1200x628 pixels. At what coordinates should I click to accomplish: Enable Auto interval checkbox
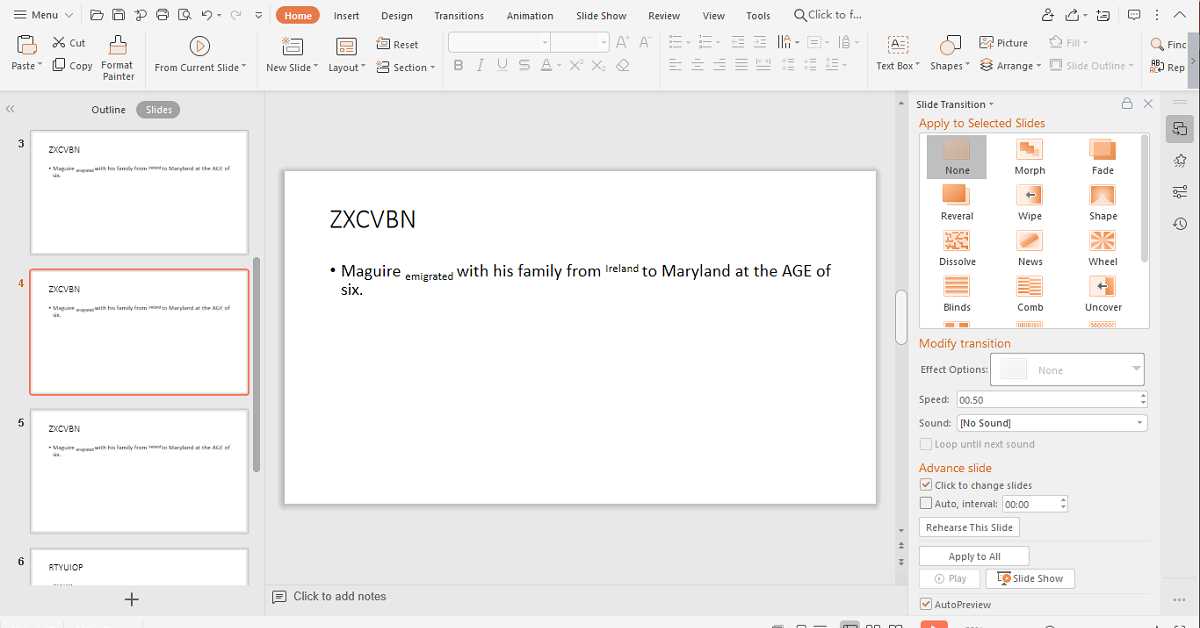pyautogui.click(x=926, y=504)
